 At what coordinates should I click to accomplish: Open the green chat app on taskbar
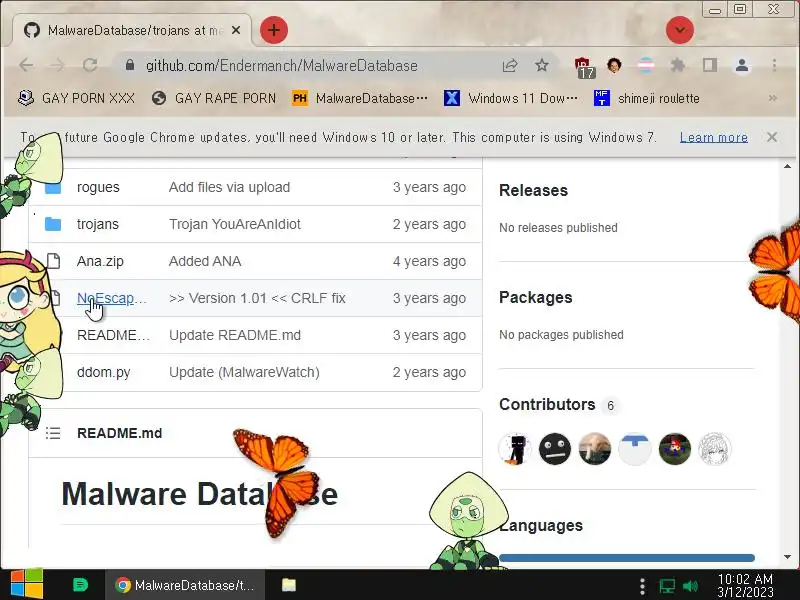coord(81,585)
